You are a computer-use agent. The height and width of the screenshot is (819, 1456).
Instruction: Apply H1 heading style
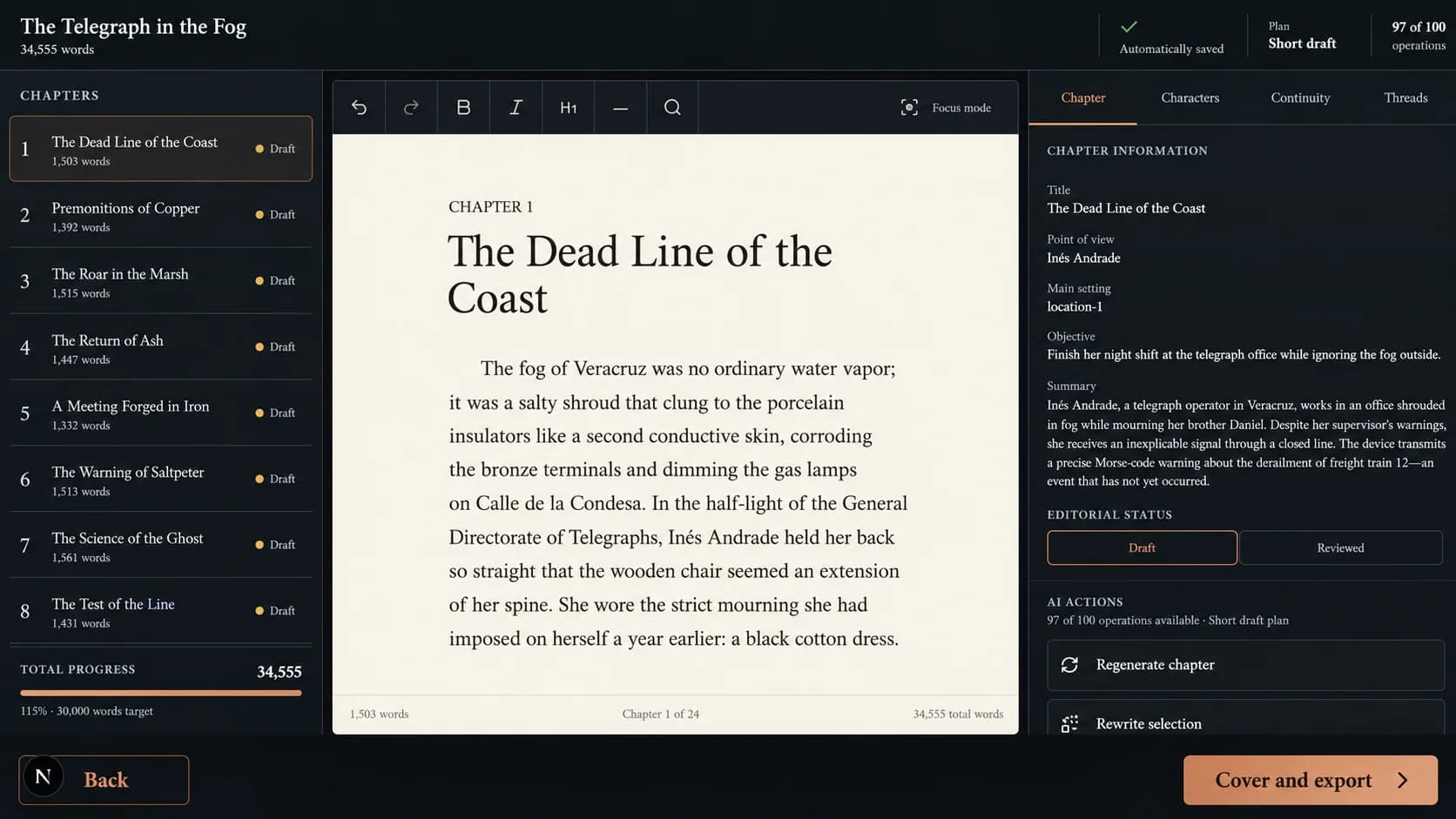[x=568, y=107]
